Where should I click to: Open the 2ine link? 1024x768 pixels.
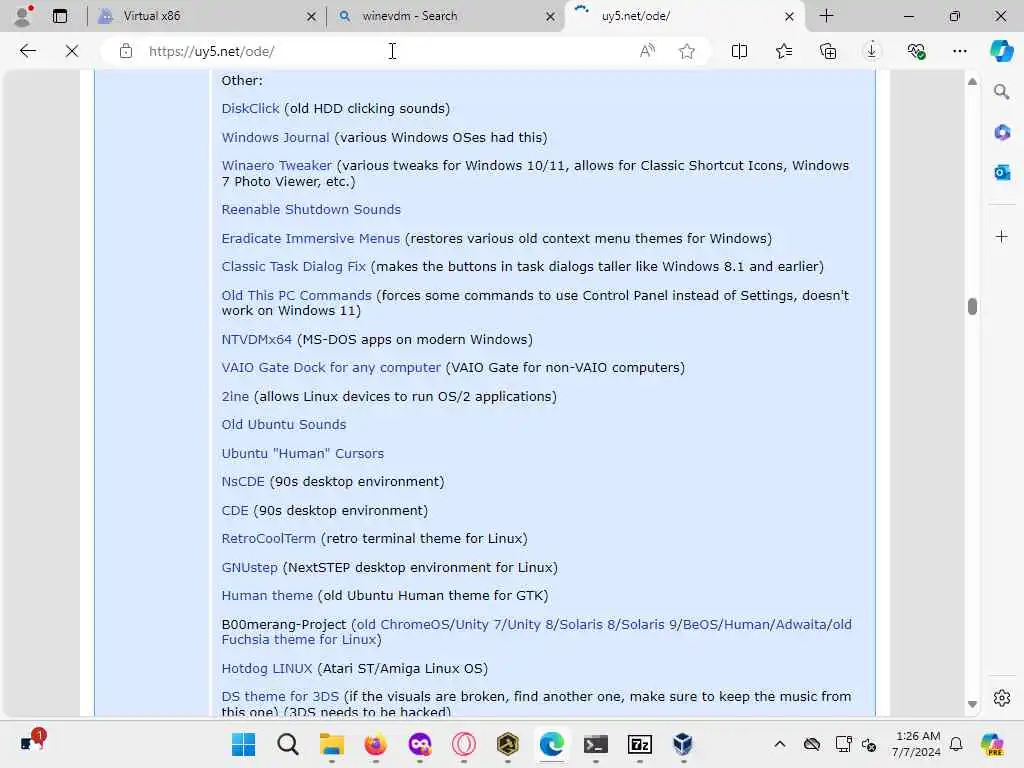234,396
